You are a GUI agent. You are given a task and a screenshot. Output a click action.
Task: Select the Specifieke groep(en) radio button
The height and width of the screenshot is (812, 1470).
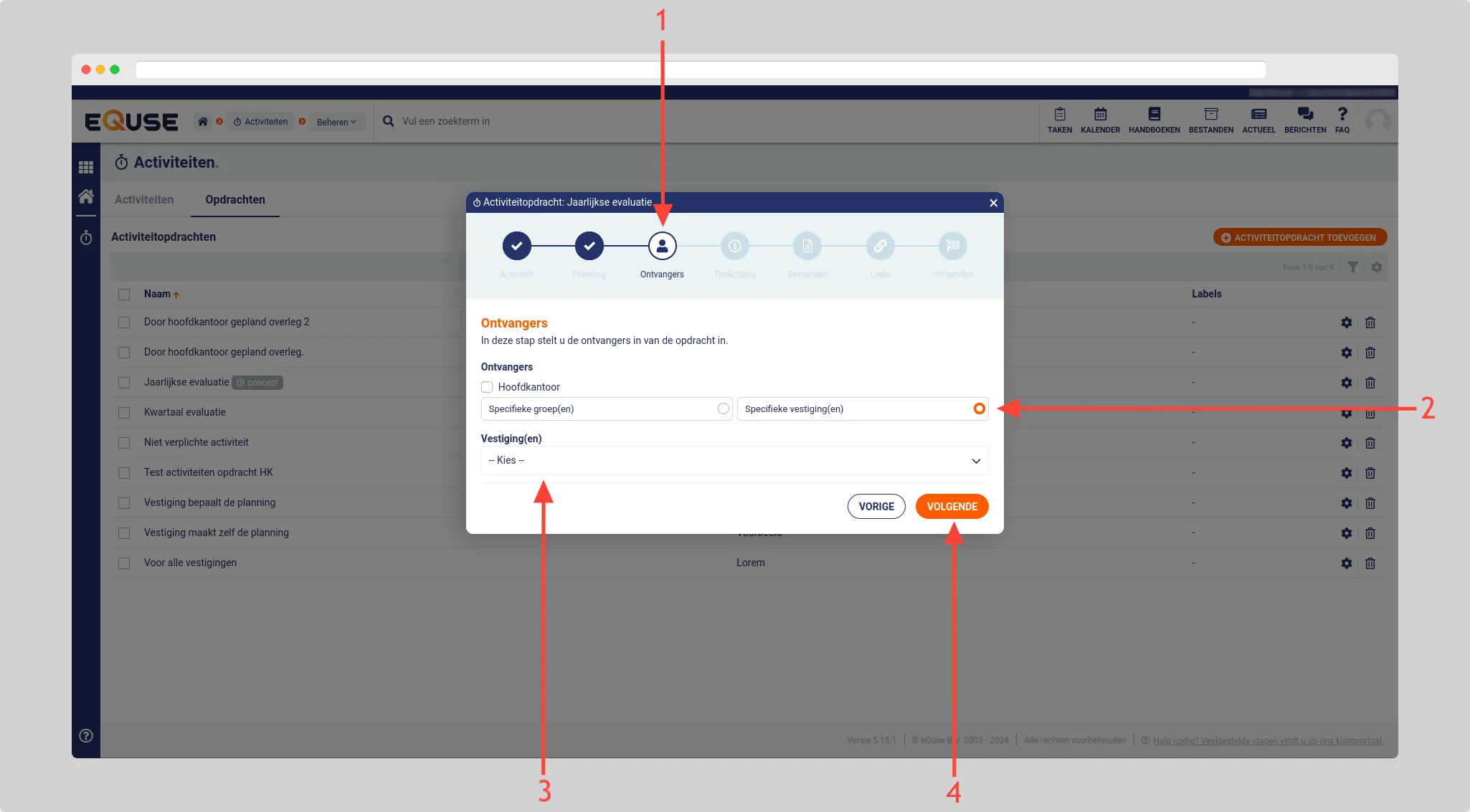click(723, 409)
